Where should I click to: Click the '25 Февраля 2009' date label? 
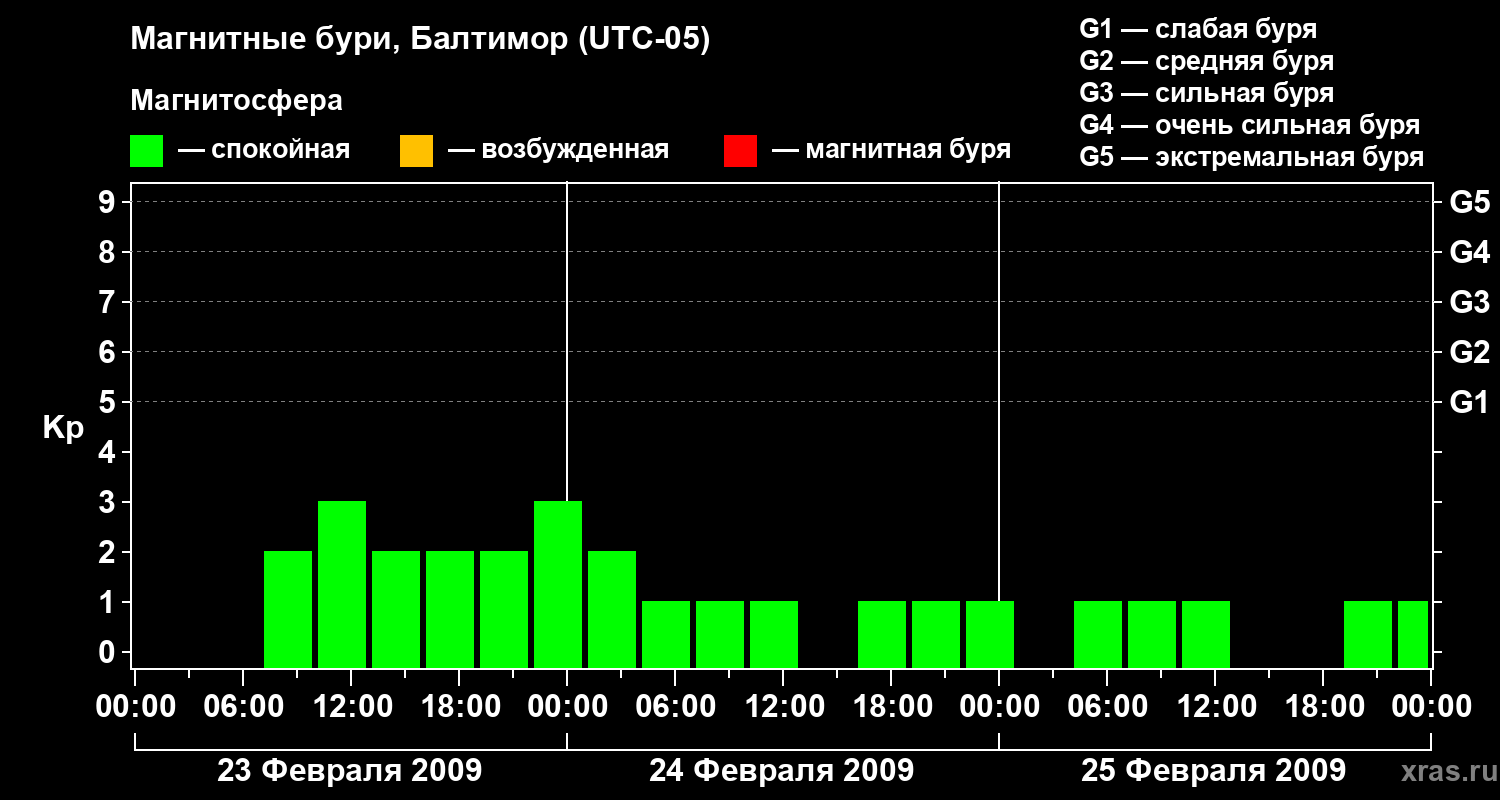[1214, 771]
